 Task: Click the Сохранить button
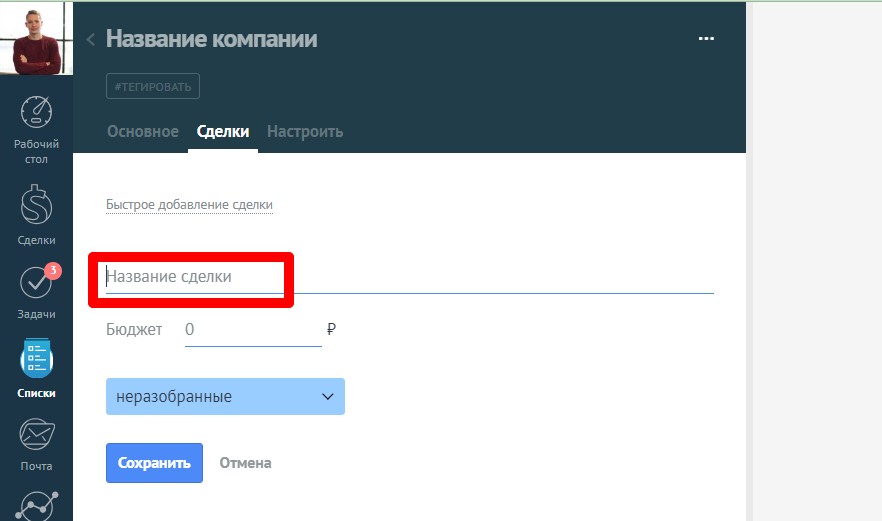[x=154, y=463]
